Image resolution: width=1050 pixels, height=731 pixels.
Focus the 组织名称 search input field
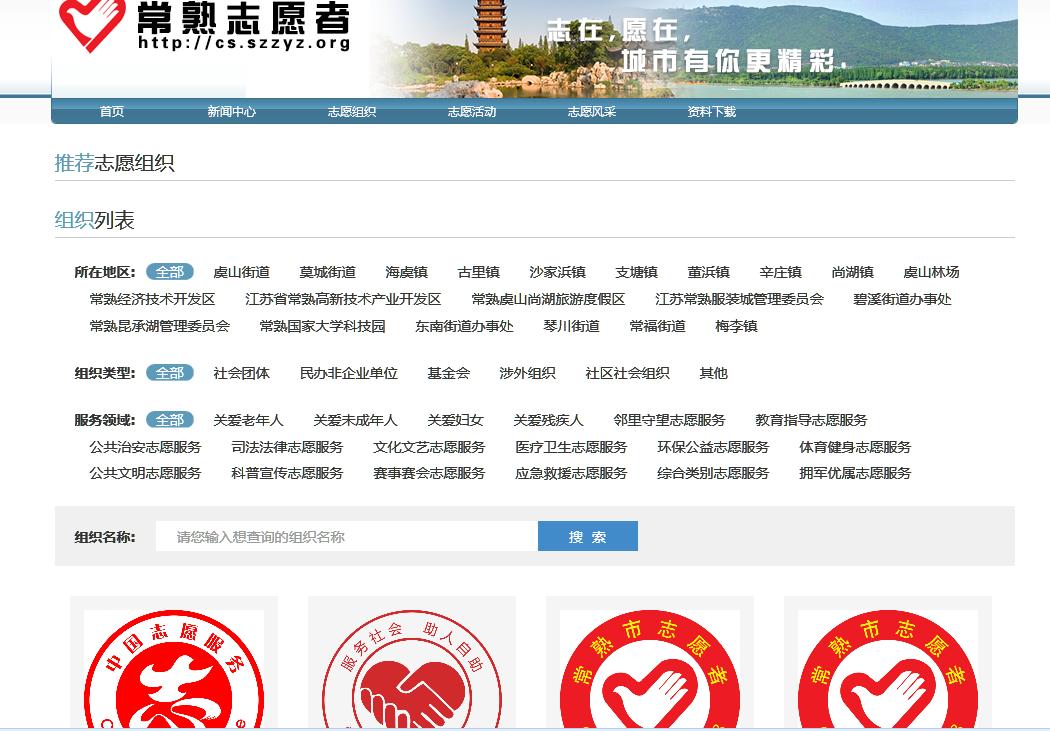coord(347,536)
